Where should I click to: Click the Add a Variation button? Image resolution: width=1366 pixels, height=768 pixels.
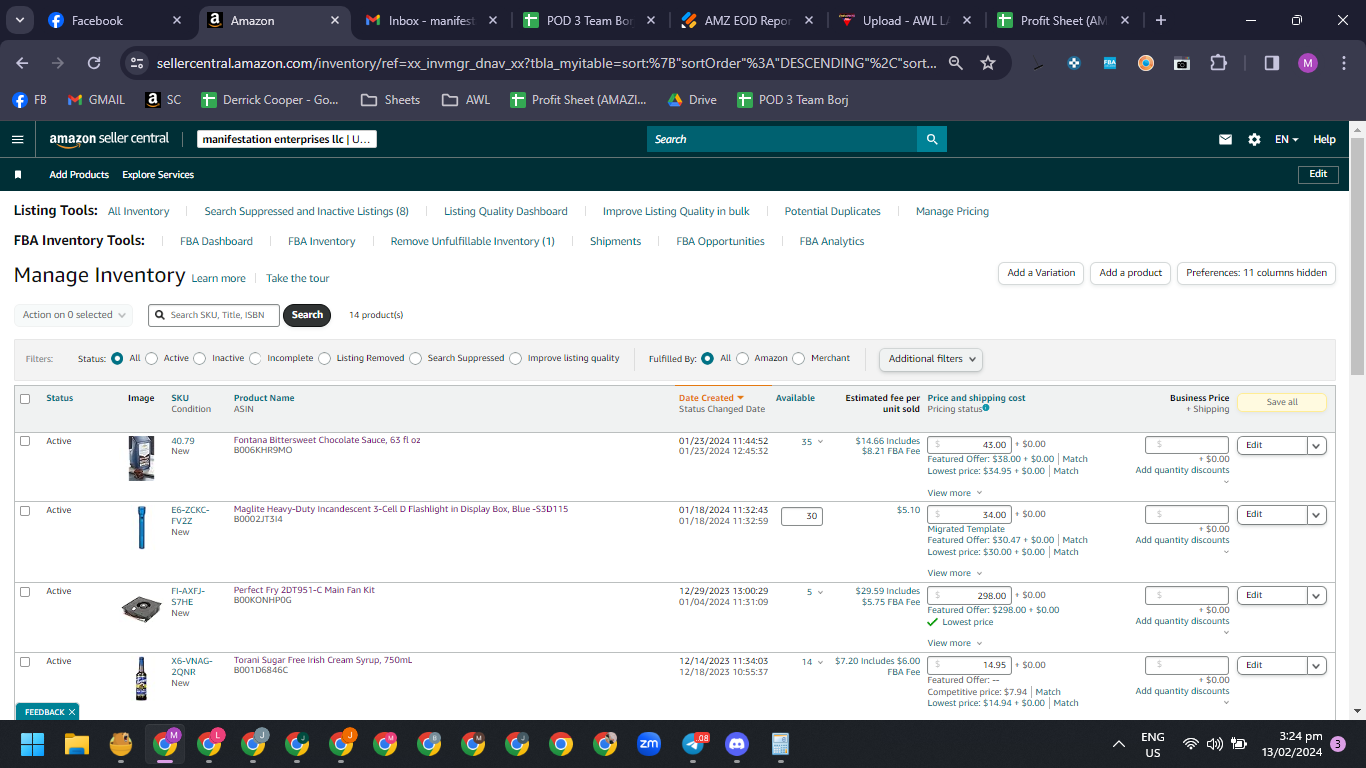point(1041,273)
